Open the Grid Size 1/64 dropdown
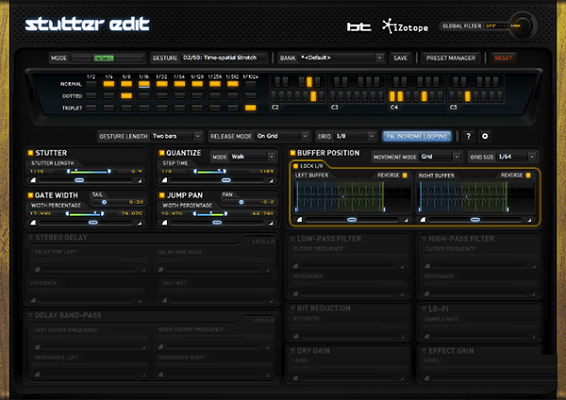566x400 pixels. (517, 157)
